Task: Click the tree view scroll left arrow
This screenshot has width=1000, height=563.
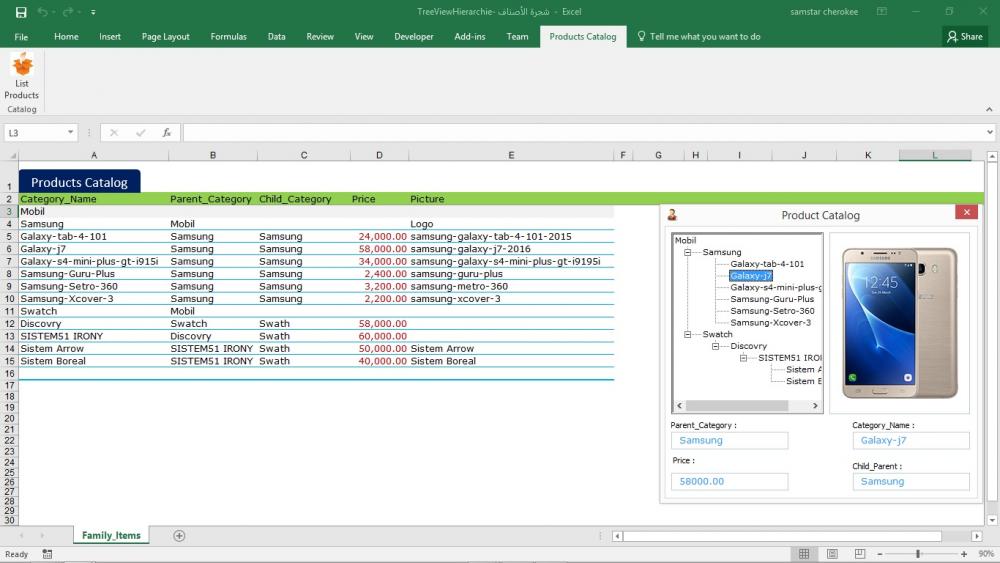Action: (x=680, y=406)
